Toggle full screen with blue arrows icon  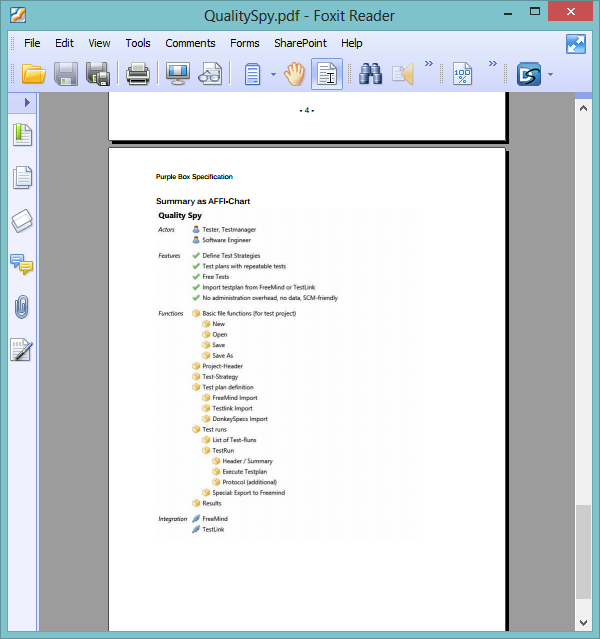click(x=576, y=44)
